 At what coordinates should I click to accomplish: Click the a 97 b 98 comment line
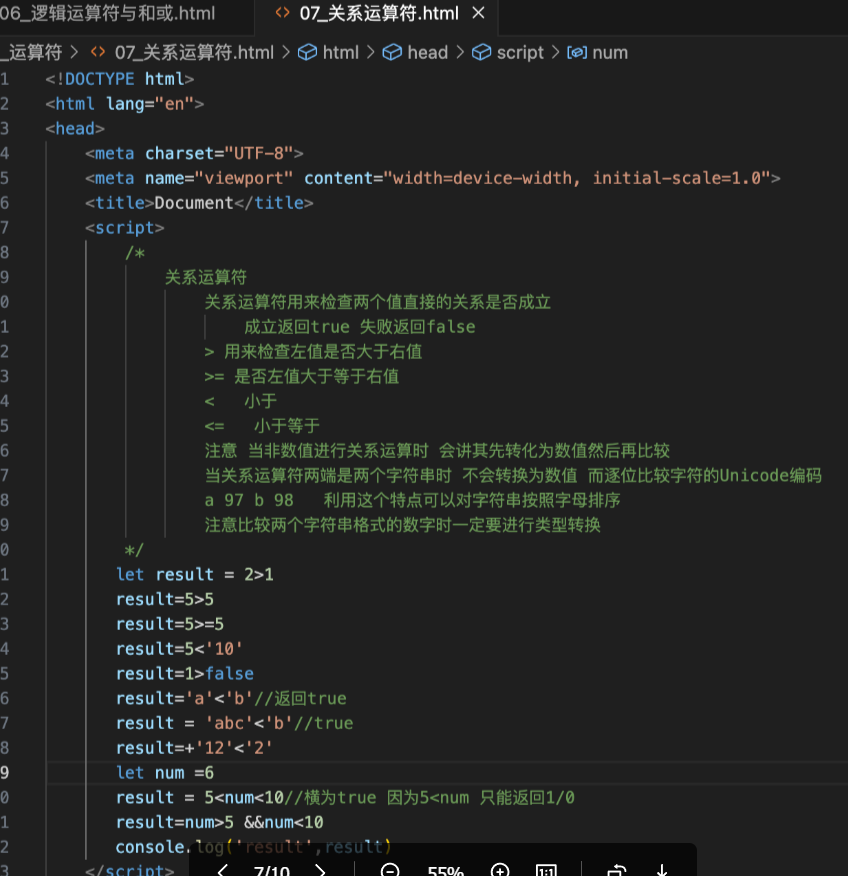pyautogui.click(x=412, y=500)
